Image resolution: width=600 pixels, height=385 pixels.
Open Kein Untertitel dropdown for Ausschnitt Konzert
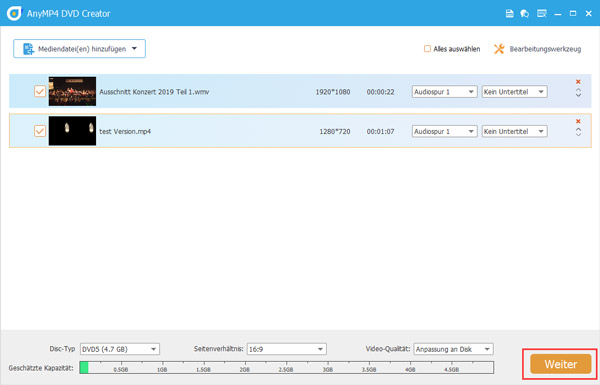(x=514, y=92)
